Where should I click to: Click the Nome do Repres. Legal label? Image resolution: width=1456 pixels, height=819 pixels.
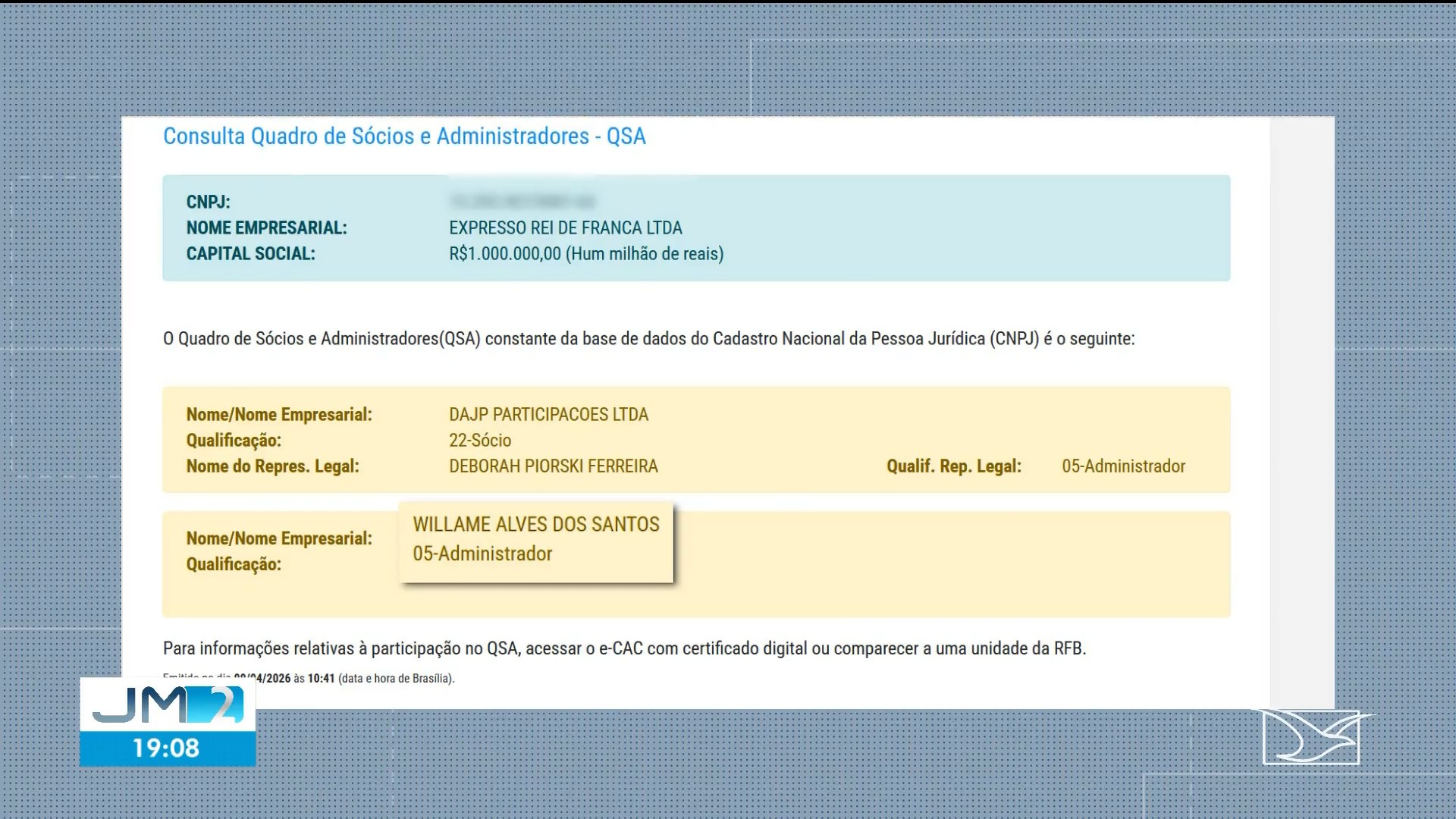(x=272, y=466)
